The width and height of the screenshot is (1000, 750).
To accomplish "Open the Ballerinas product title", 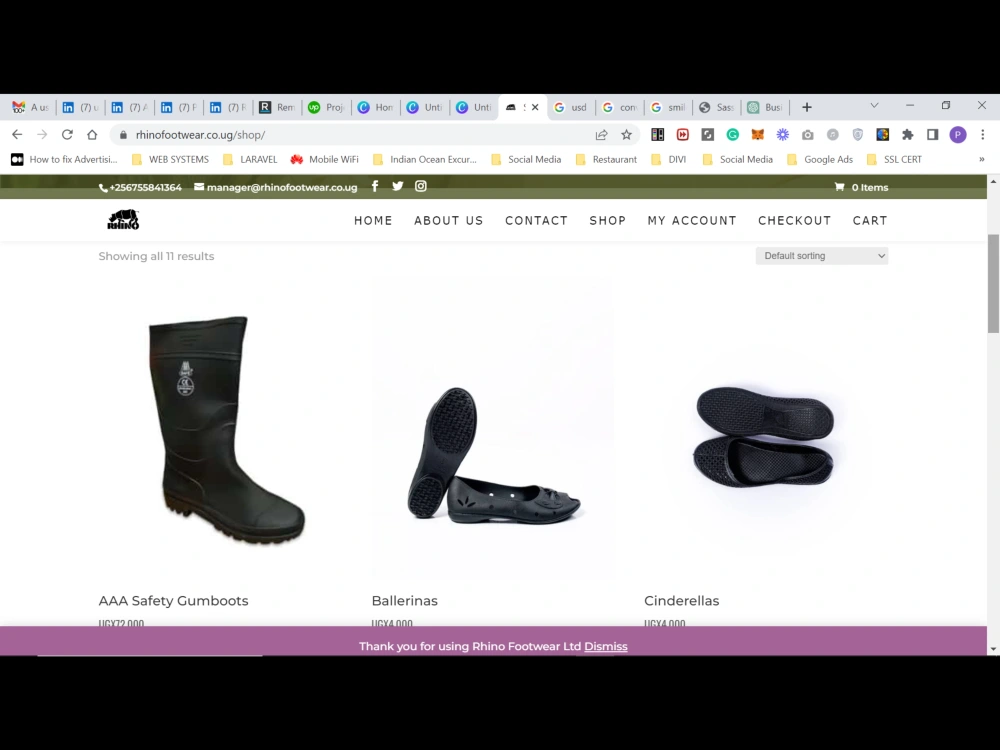I will pos(404,601).
